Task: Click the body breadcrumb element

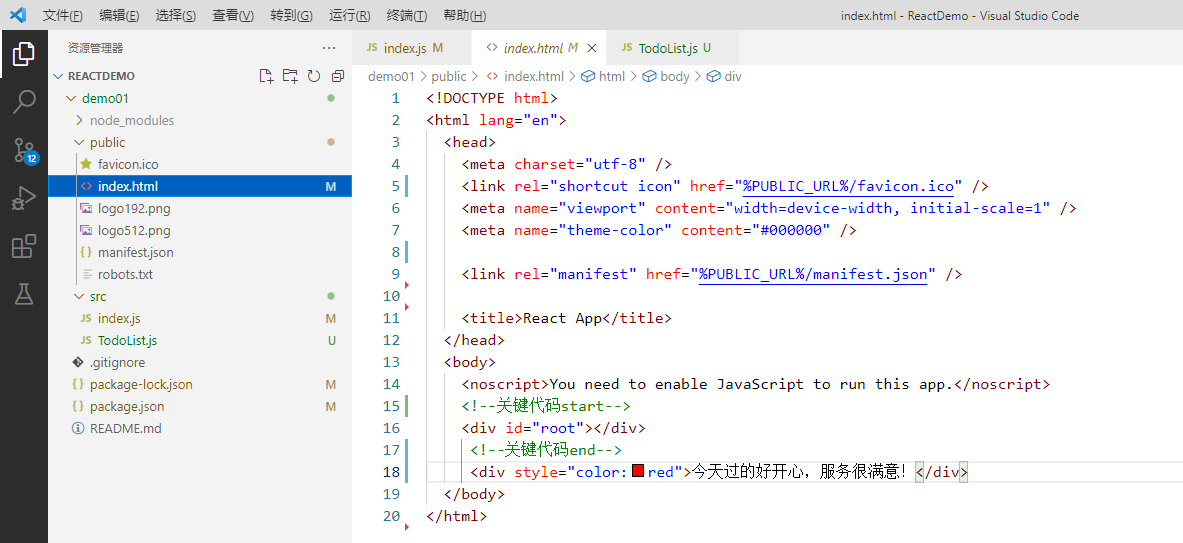Action: click(665, 76)
